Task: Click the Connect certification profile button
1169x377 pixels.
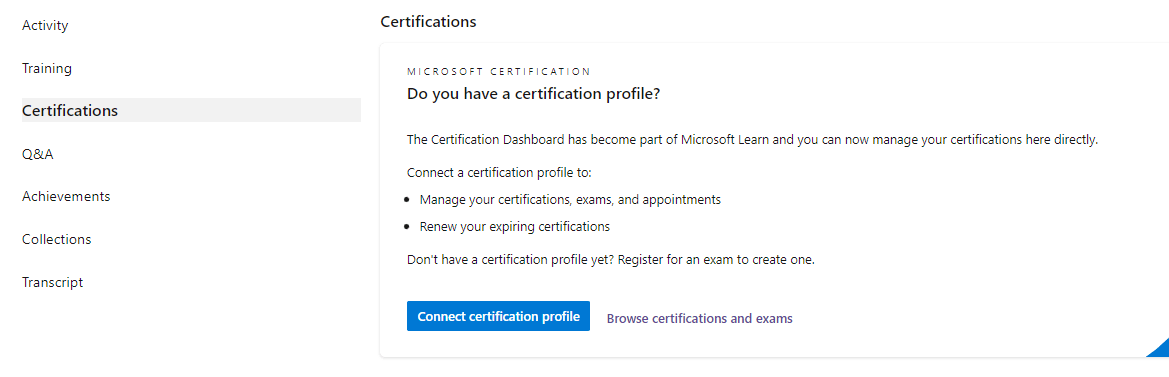Action: tap(498, 316)
